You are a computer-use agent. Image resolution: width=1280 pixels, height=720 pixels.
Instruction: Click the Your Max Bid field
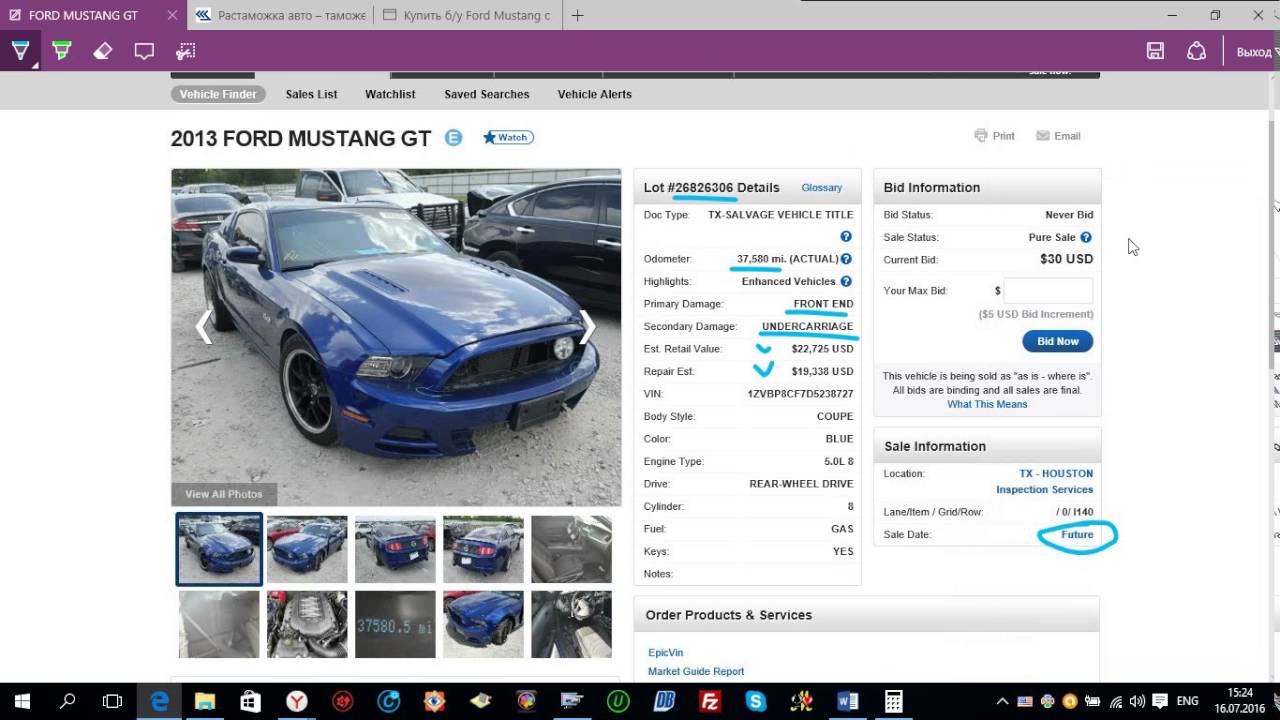point(1048,291)
